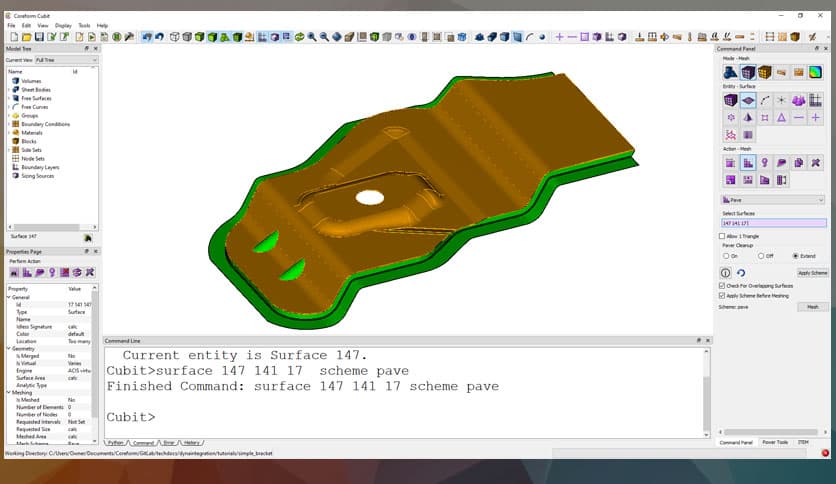This screenshot has width=836, height=484.
Task: Choose the Volume entity icon
Action: click(730, 100)
